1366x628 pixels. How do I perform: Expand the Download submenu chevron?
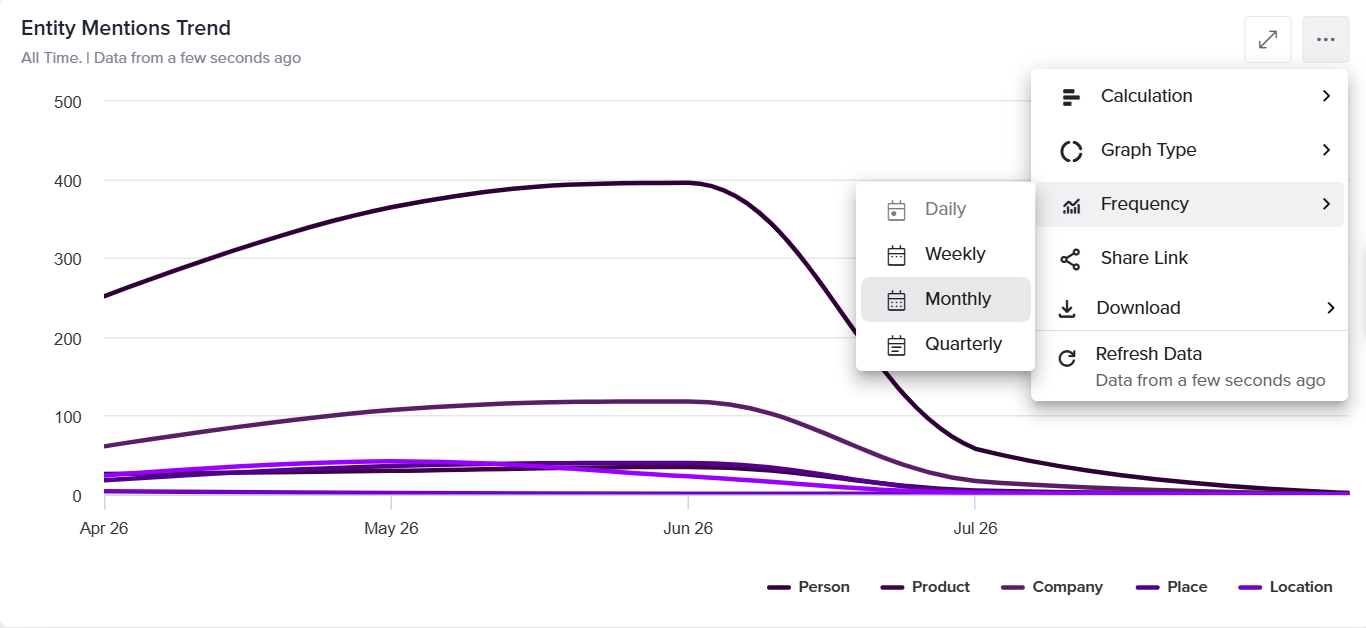(x=1330, y=308)
